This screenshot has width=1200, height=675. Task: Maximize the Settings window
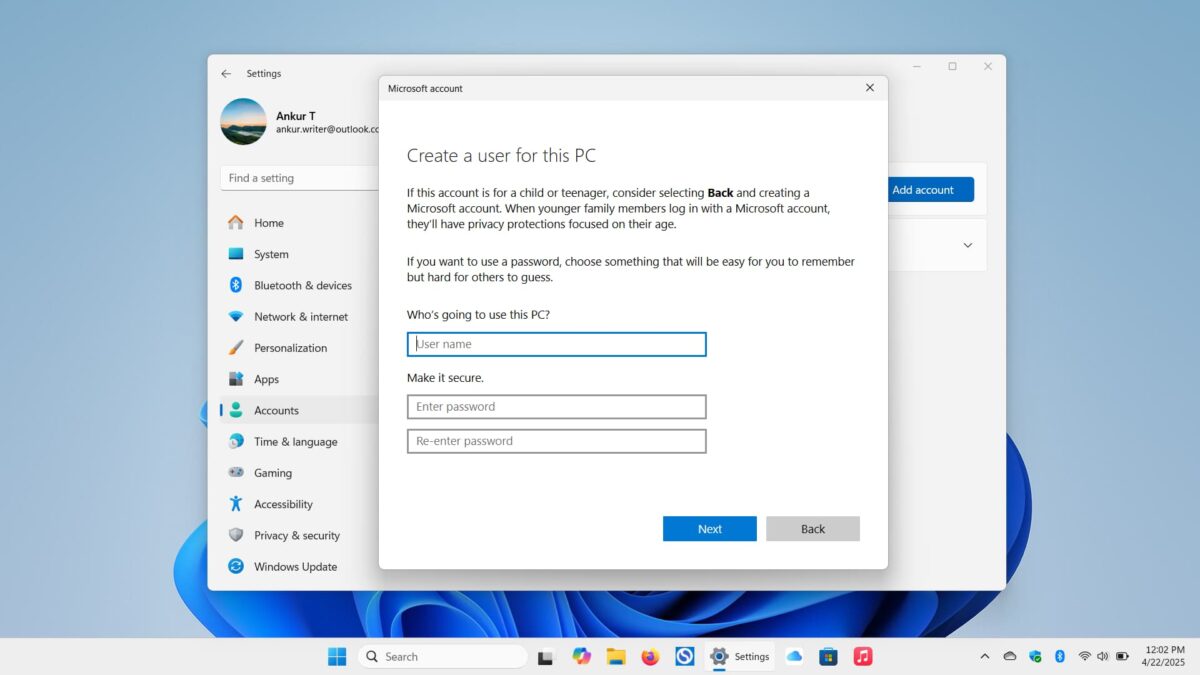(x=952, y=66)
